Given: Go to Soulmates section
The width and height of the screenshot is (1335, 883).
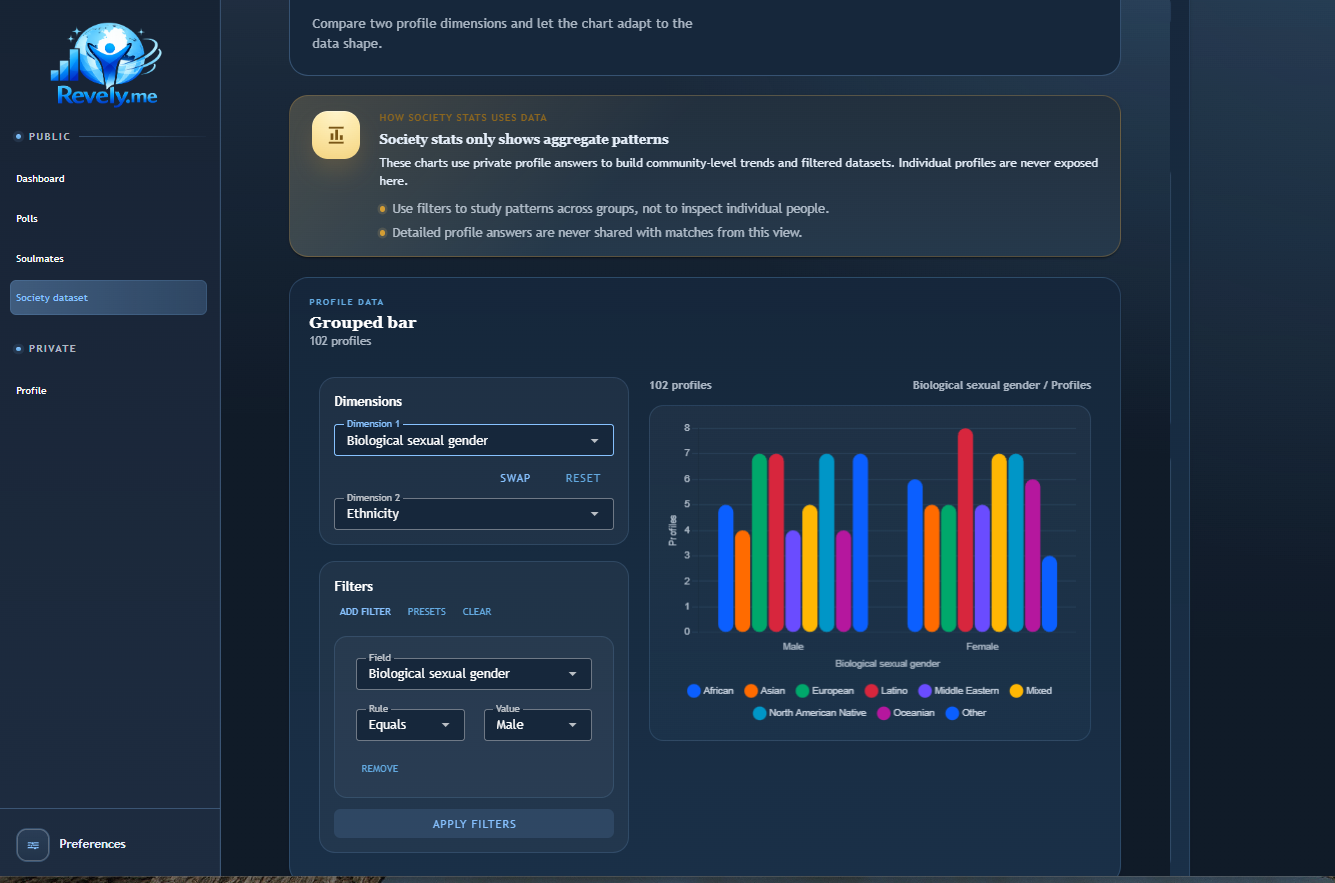Looking at the screenshot, I should pos(40,258).
